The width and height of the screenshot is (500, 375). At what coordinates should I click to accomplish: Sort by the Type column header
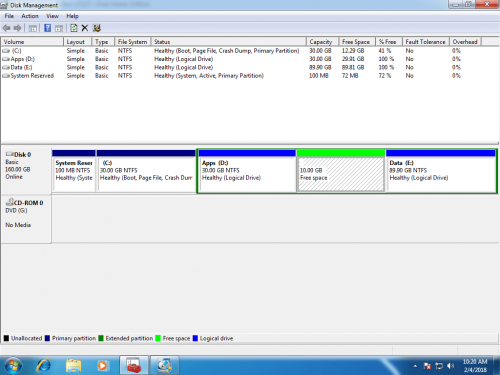pyautogui.click(x=103, y=42)
